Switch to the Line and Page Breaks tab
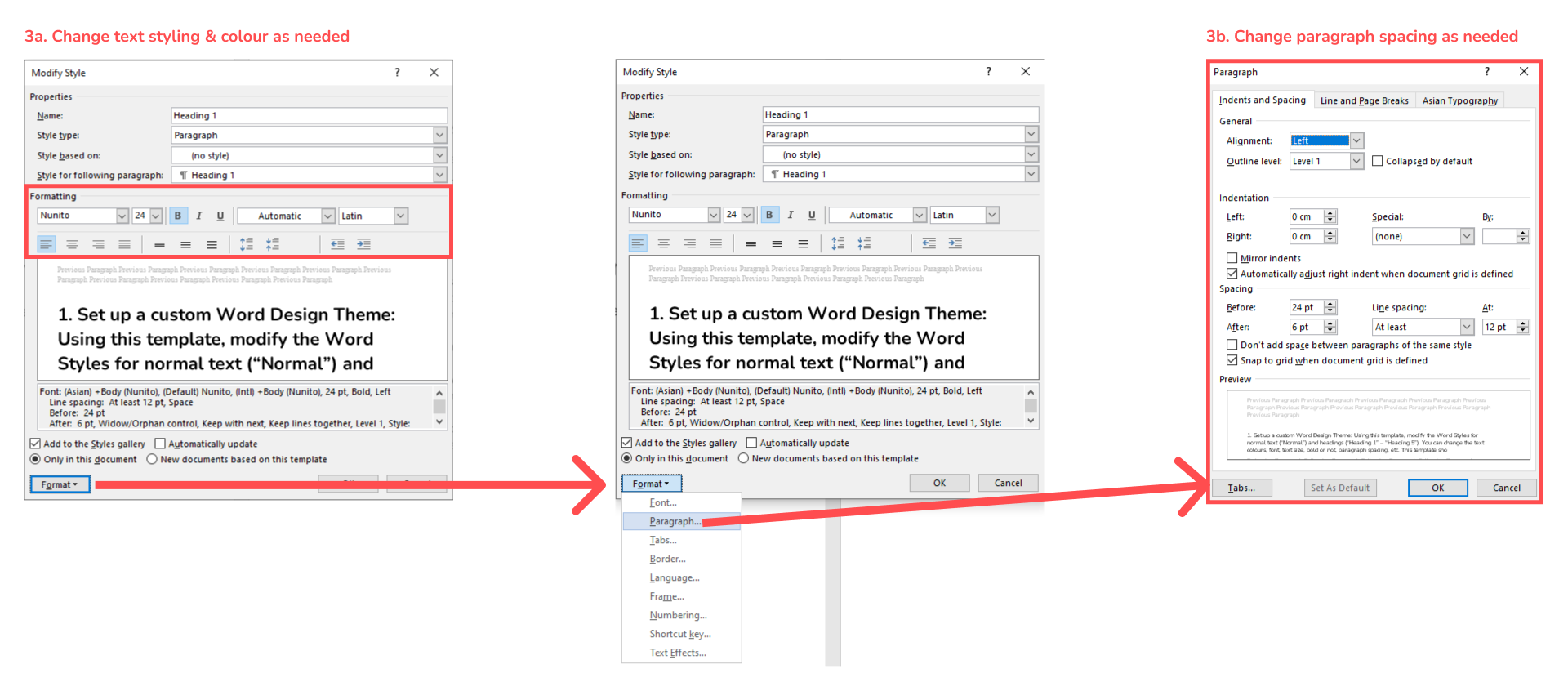The width and height of the screenshot is (1568, 691). tap(1364, 100)
